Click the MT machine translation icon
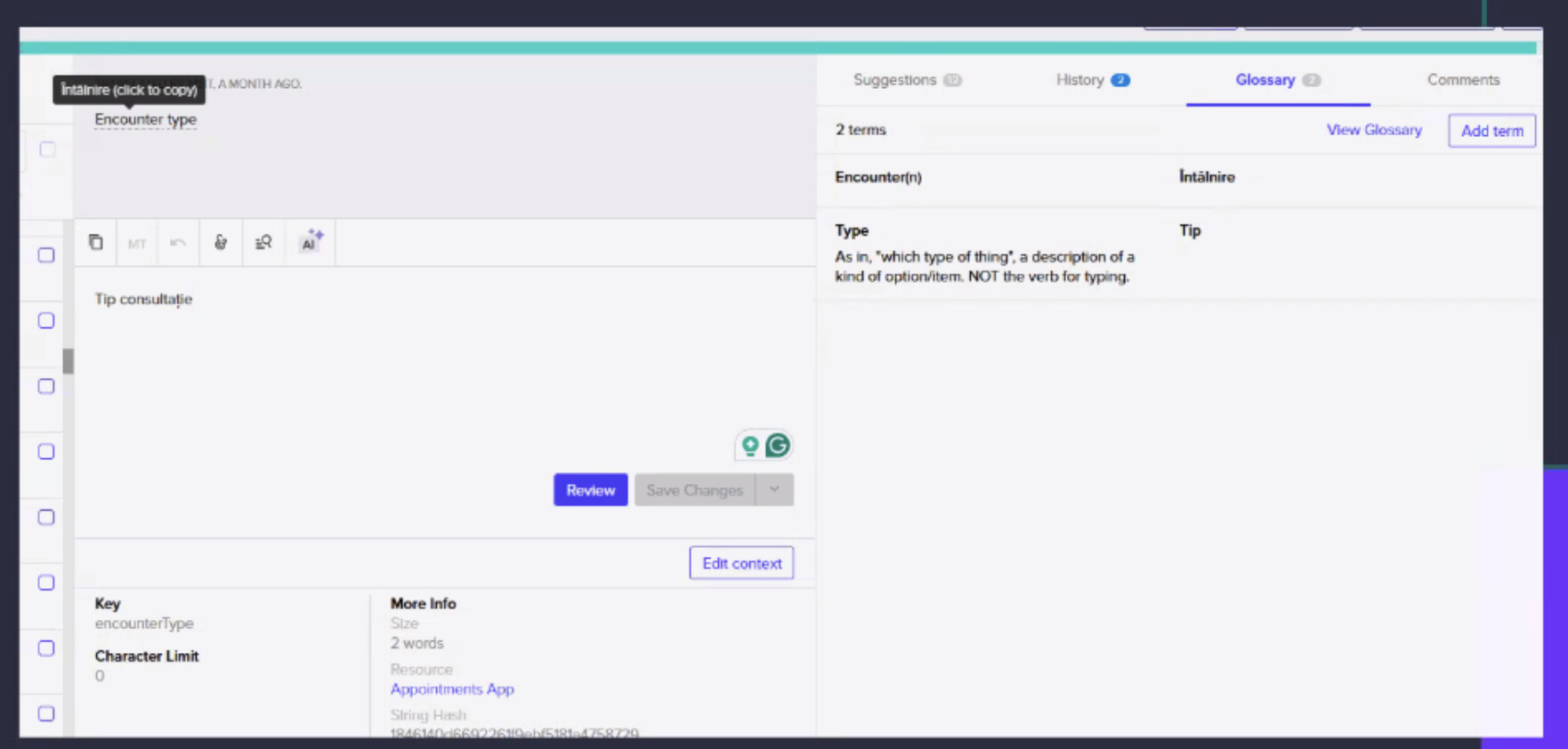The width and height of the screenshot is (1568, 749). (x=136, y=243)
